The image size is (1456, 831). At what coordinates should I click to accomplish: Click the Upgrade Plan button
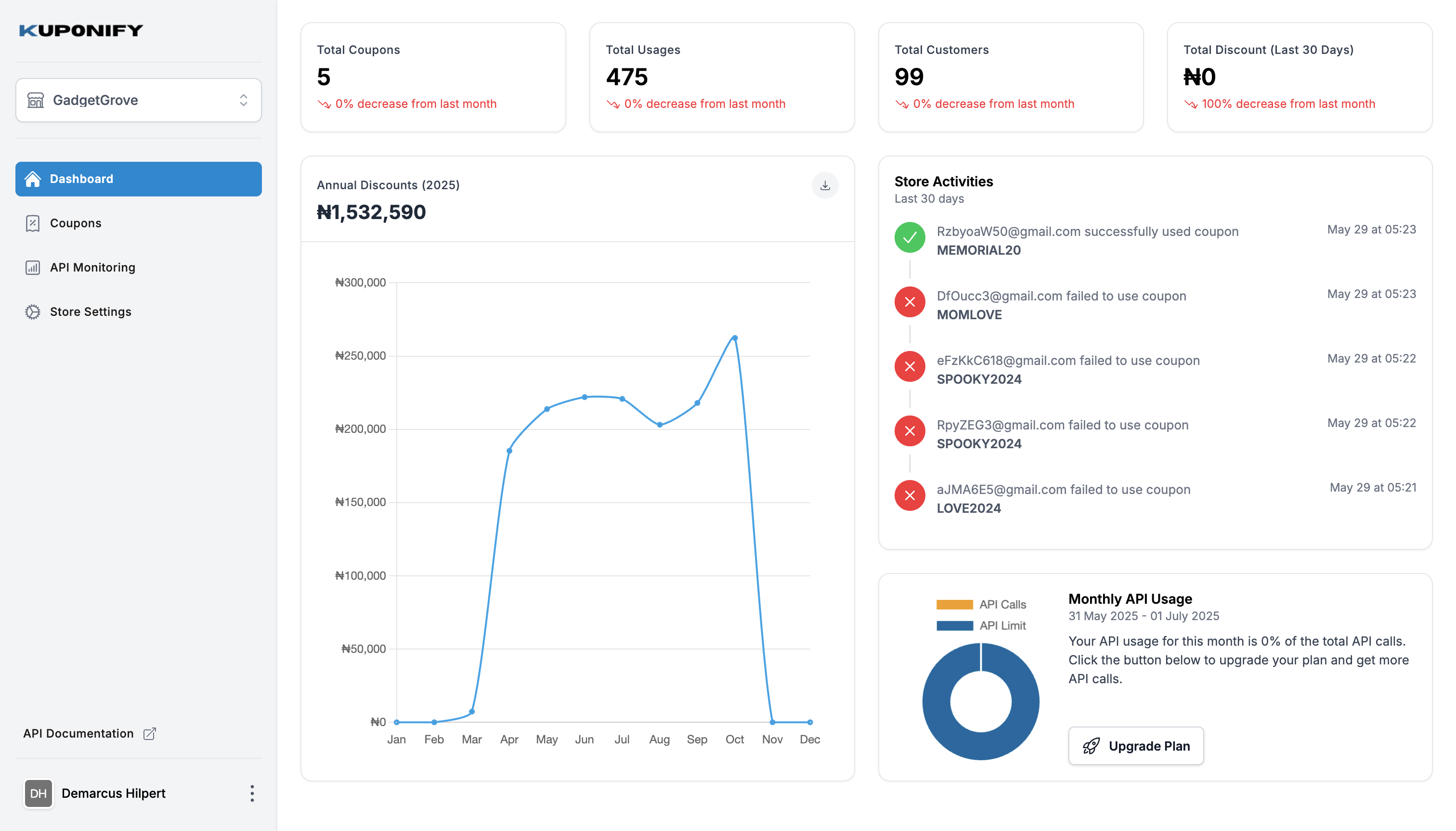[x=1135, y=746]
